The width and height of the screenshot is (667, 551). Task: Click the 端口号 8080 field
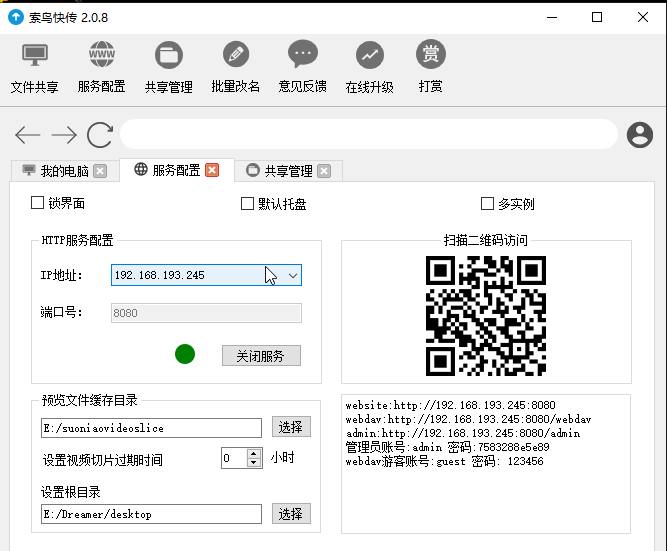coord(206,313)
